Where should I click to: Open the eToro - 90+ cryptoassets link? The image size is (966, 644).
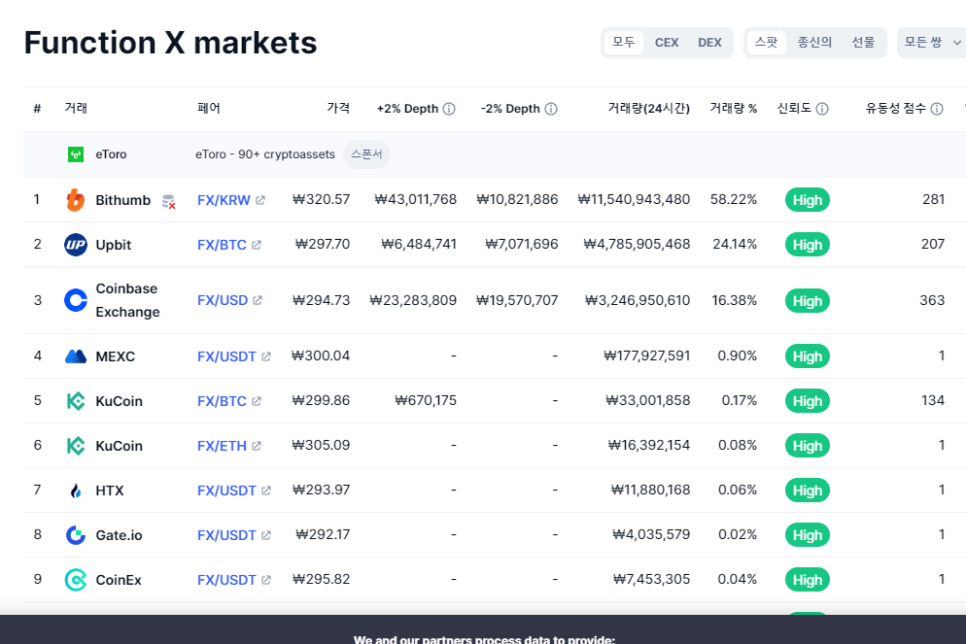(265, 154)
